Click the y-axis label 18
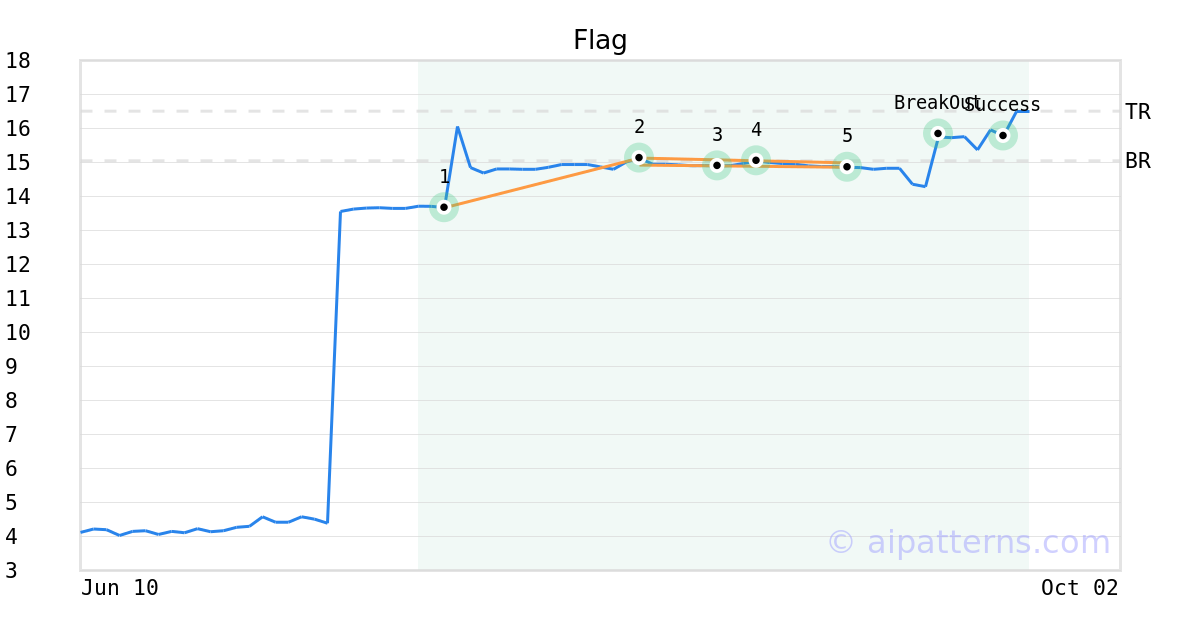Image resolution: width=1200 pixels, height=630 pixels. [18, 61]
